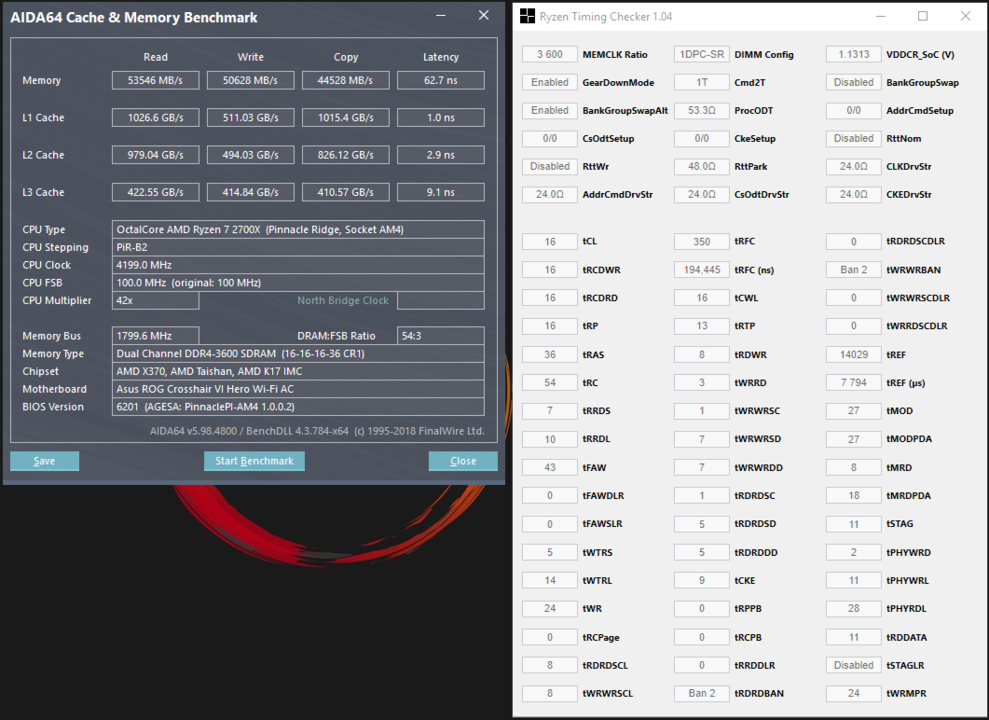
Task: Click the tREF (µs) value 7 794
Action: (853, 383)
